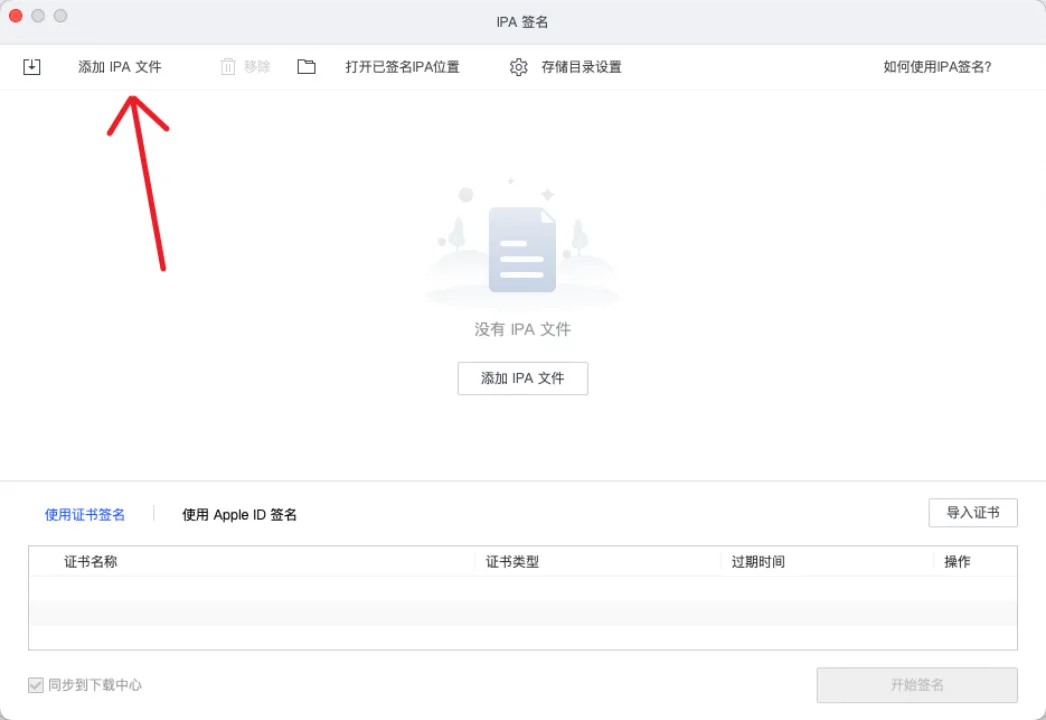Viewport: 1046px width, 720px height.
Task: Click the folder icon for signed IPA location
Action: click(307, 67)
